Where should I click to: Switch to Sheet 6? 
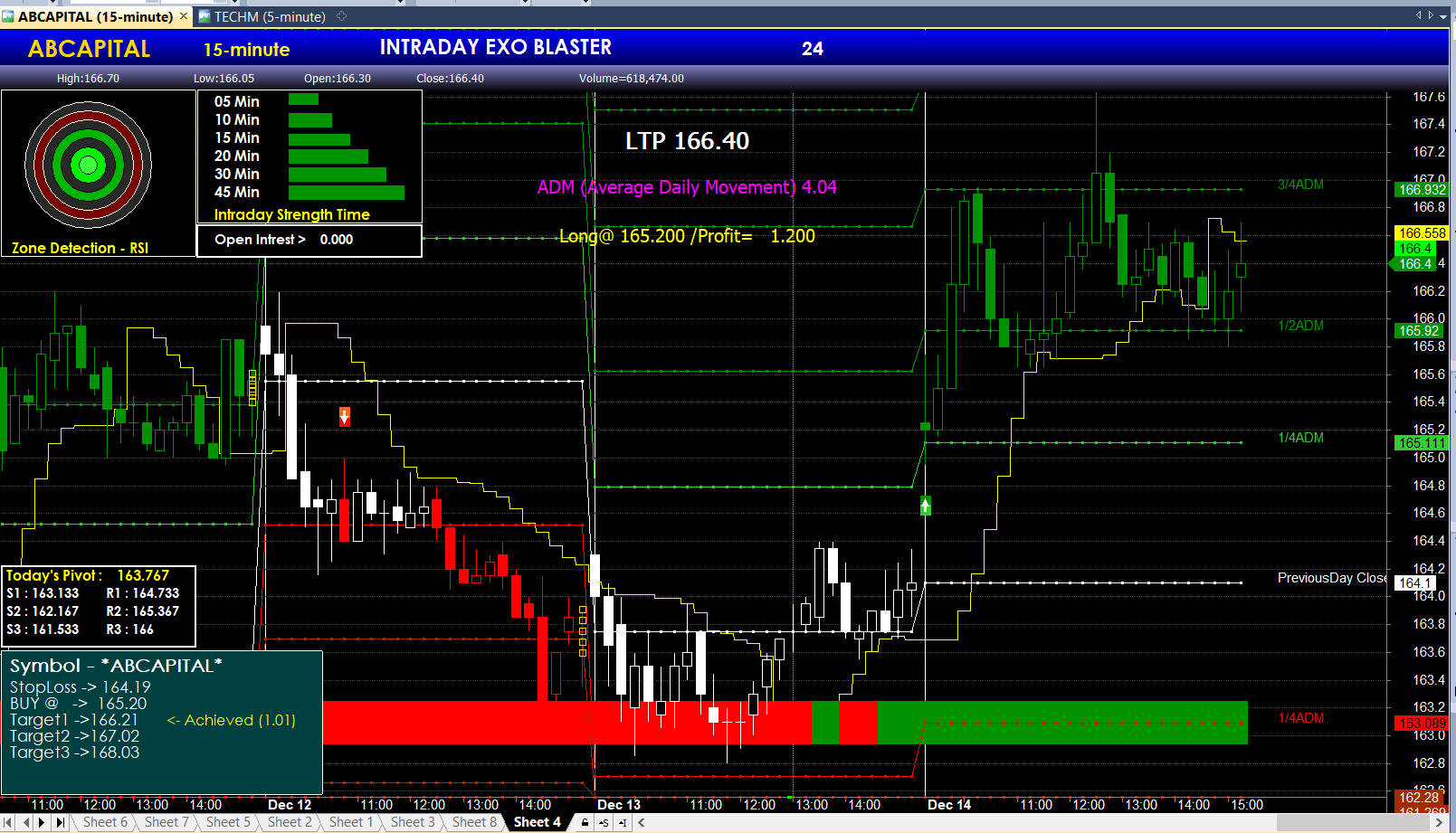tap(105, 822)
